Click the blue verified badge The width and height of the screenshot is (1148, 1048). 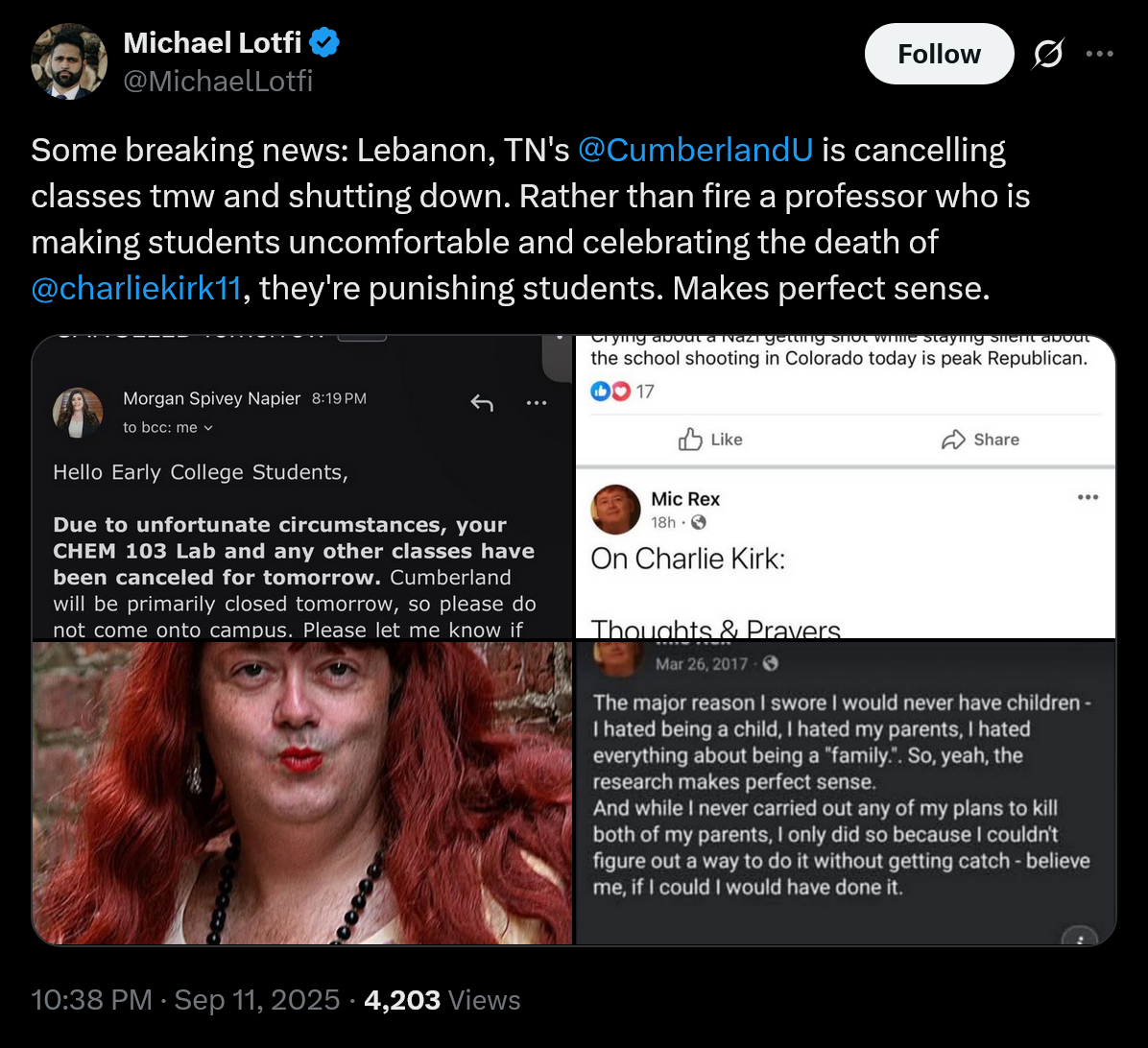click(x=324, y=42)
